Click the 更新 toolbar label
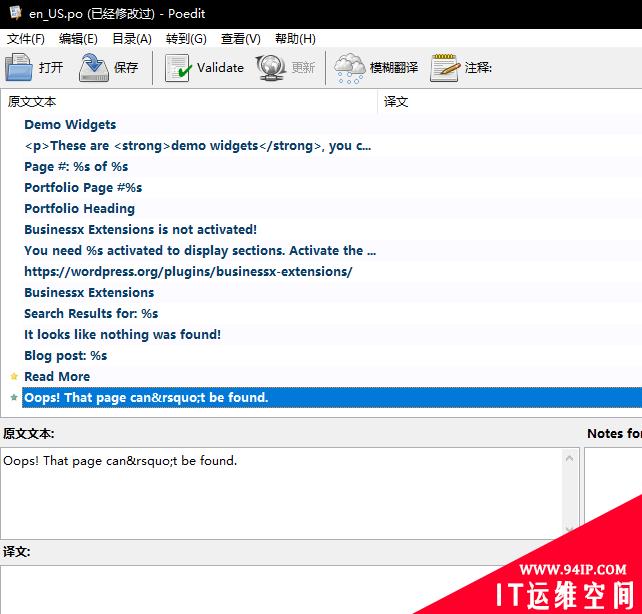The image size is (642, 614). pos(303,68)
